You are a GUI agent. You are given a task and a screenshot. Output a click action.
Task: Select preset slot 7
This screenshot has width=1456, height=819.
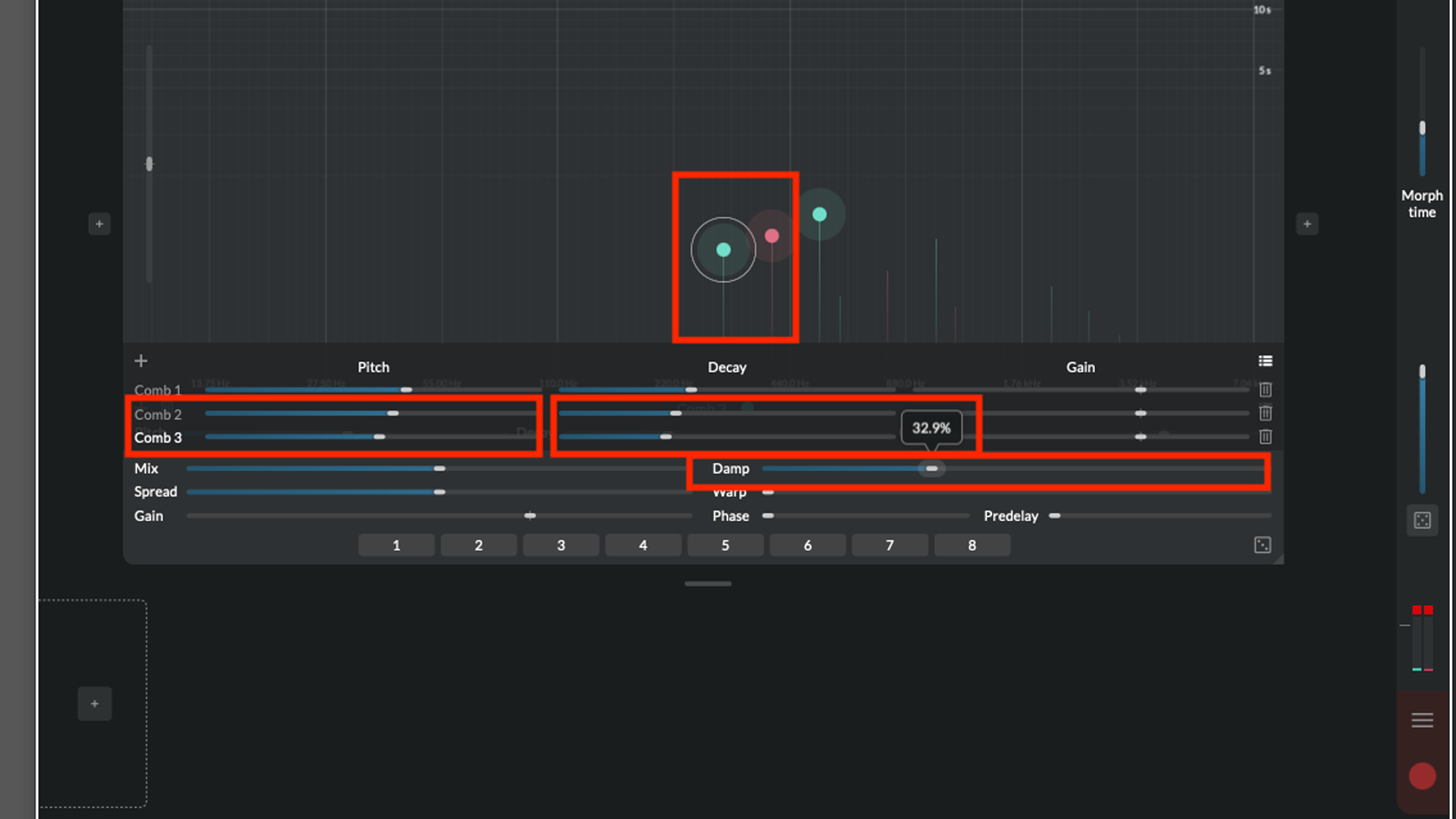pos(890,545)
